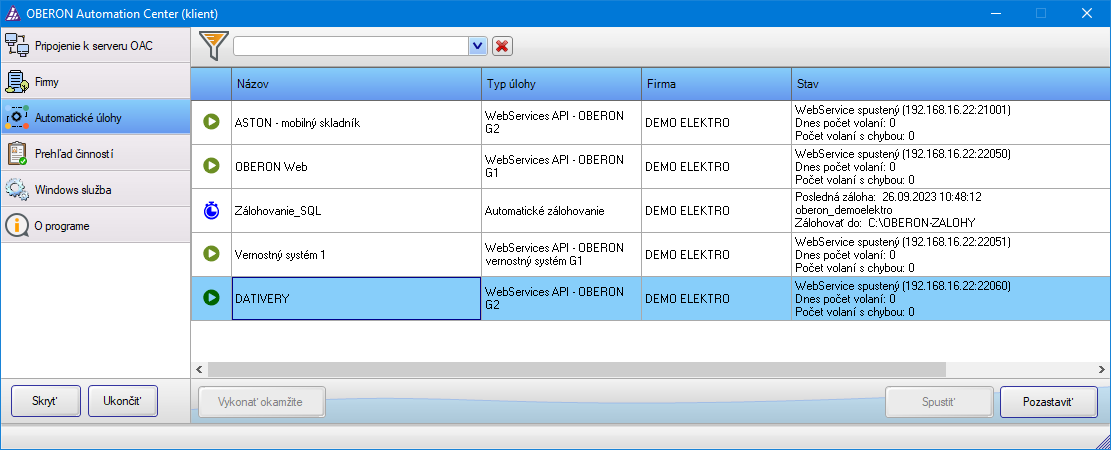
Task: Click the horizontal scrollbar right arrow
Action: tap(1102, 369)
